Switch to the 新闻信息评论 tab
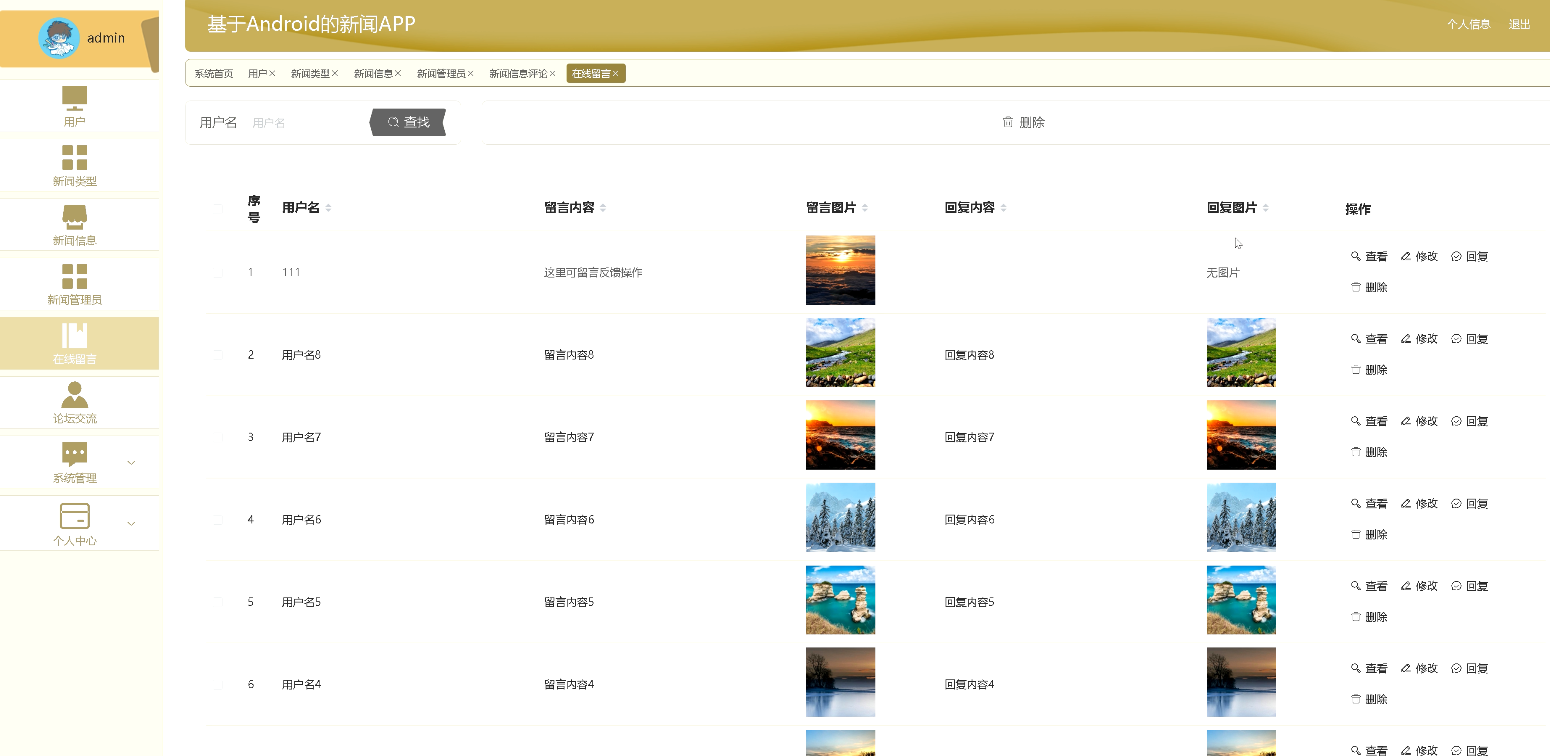Screen dimensions: 1550x756 pyautogui.click(x=518, y=74)
